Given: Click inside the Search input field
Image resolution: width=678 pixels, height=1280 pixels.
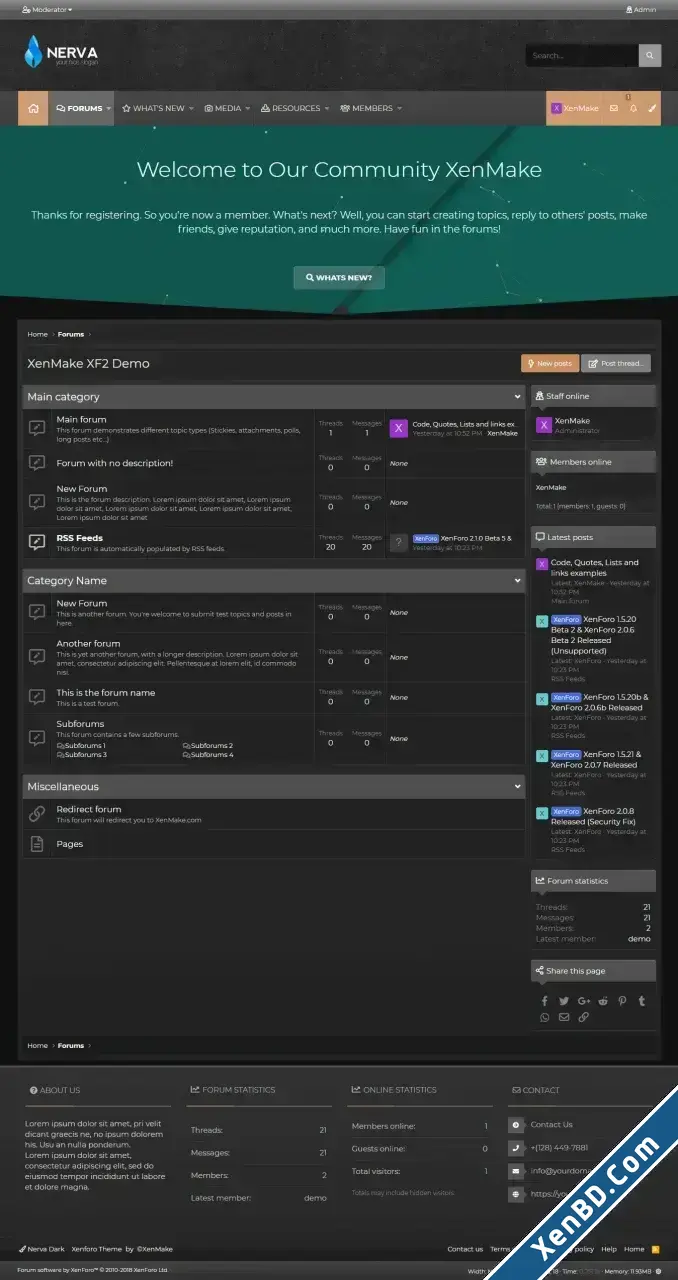Looking at the screenshot, I should tap(582, 55).
